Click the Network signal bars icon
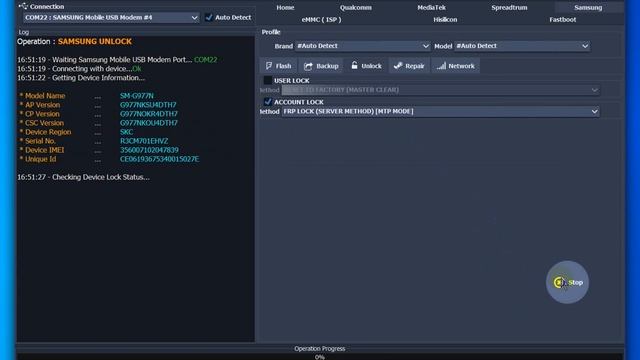640x360 pixels. click(x=441, y=66)
